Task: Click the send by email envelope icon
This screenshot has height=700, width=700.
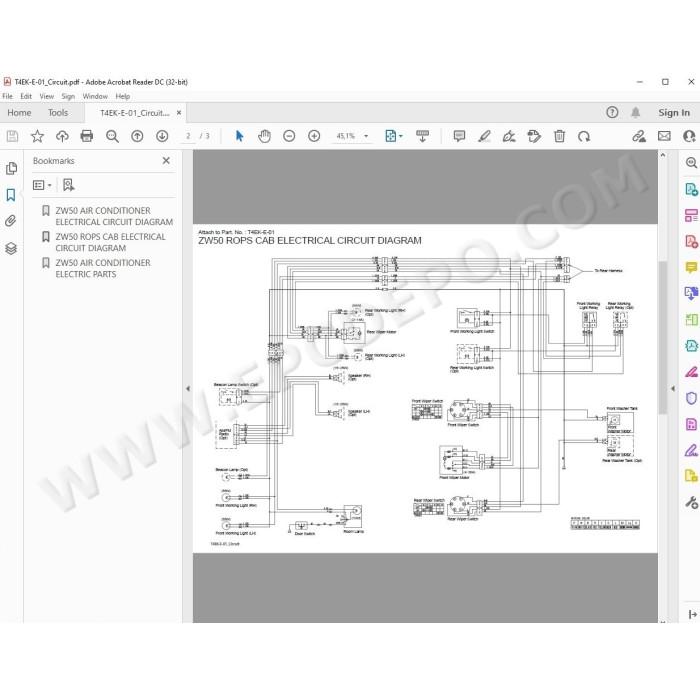Action: point(664,136)
